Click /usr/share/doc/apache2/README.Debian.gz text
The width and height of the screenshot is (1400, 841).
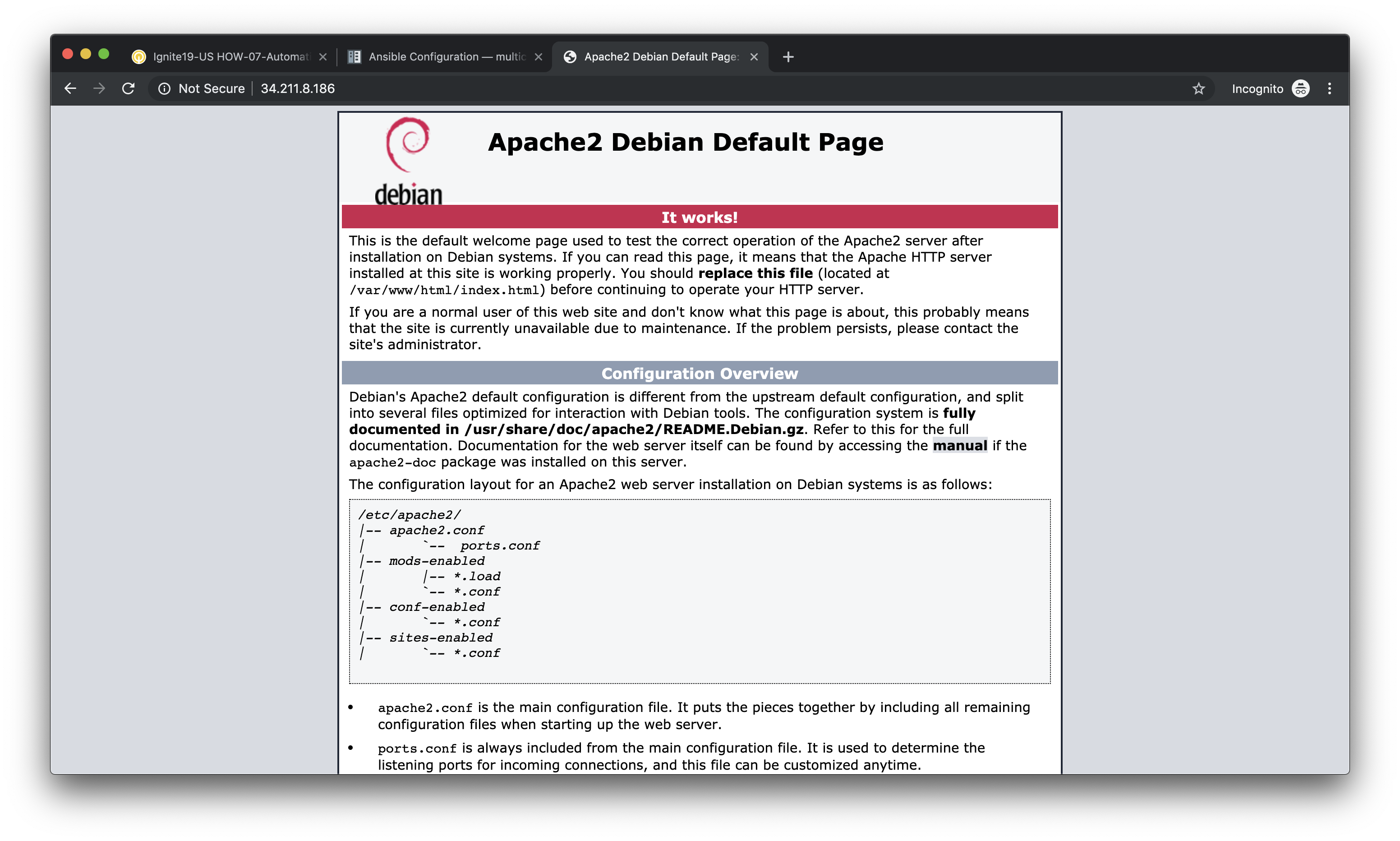coord(634,430)
